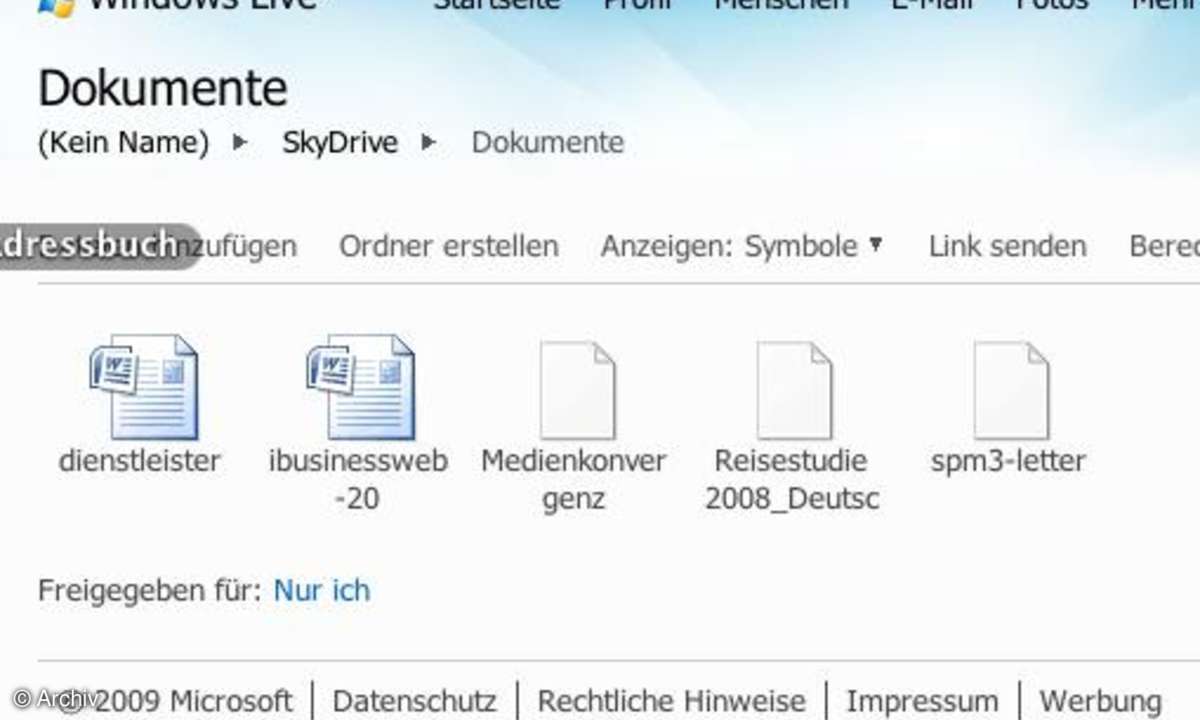The height and width of the screenshot is (720, 1200).
Task: Open the Nur ich sharing link
Action: click(321, 590)
